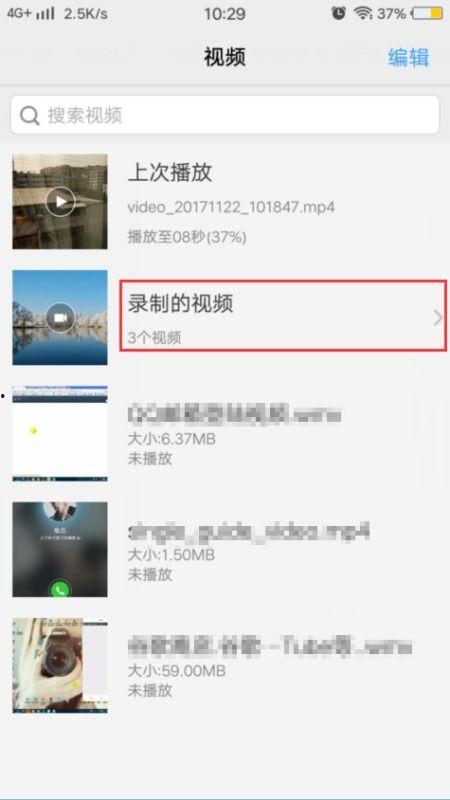Viewport: 450px width, 800px height.
Task: Tap the play icon on last played thumbnail
Action: point(60,202)
